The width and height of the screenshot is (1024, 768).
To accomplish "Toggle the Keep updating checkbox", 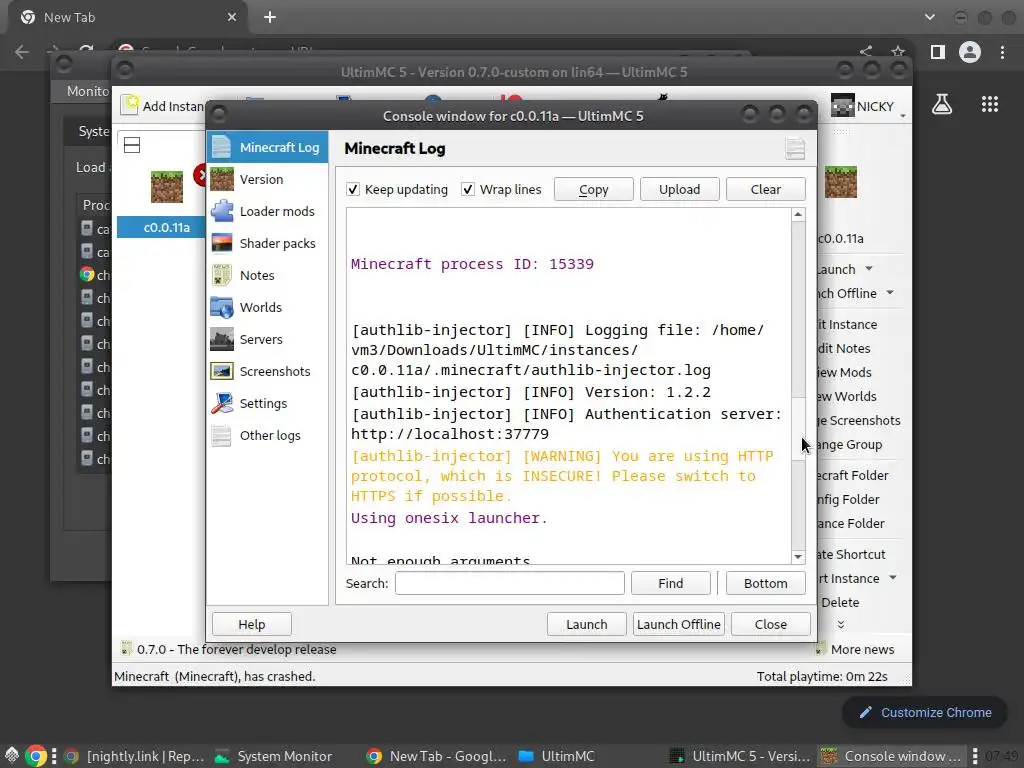I will (353, 189).
